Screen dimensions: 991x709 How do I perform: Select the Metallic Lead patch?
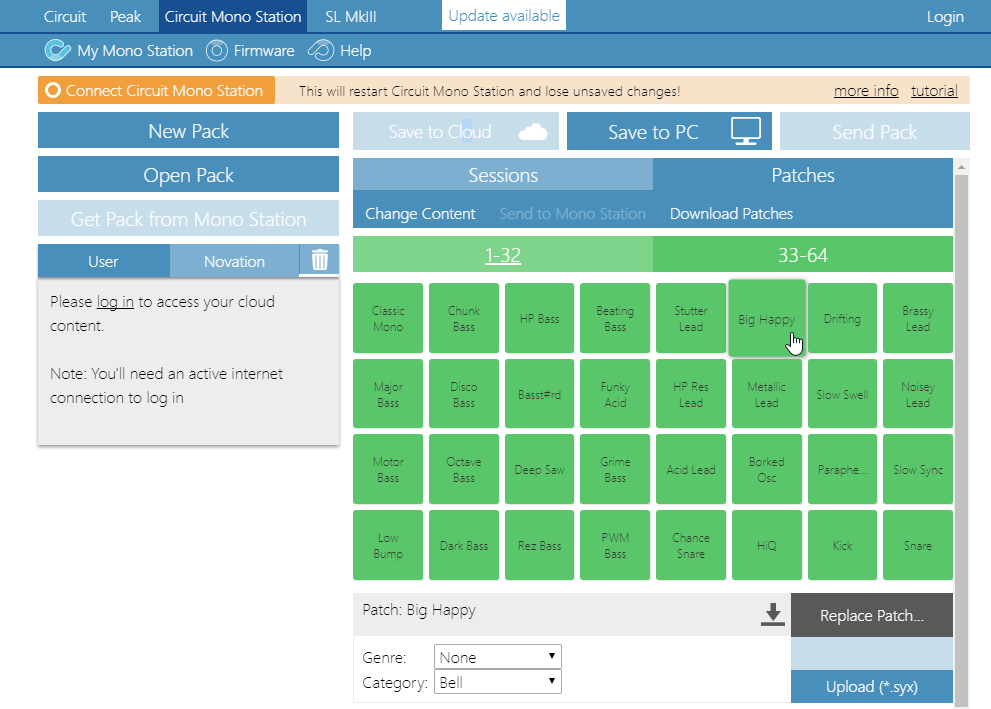(x=767, y=394)
